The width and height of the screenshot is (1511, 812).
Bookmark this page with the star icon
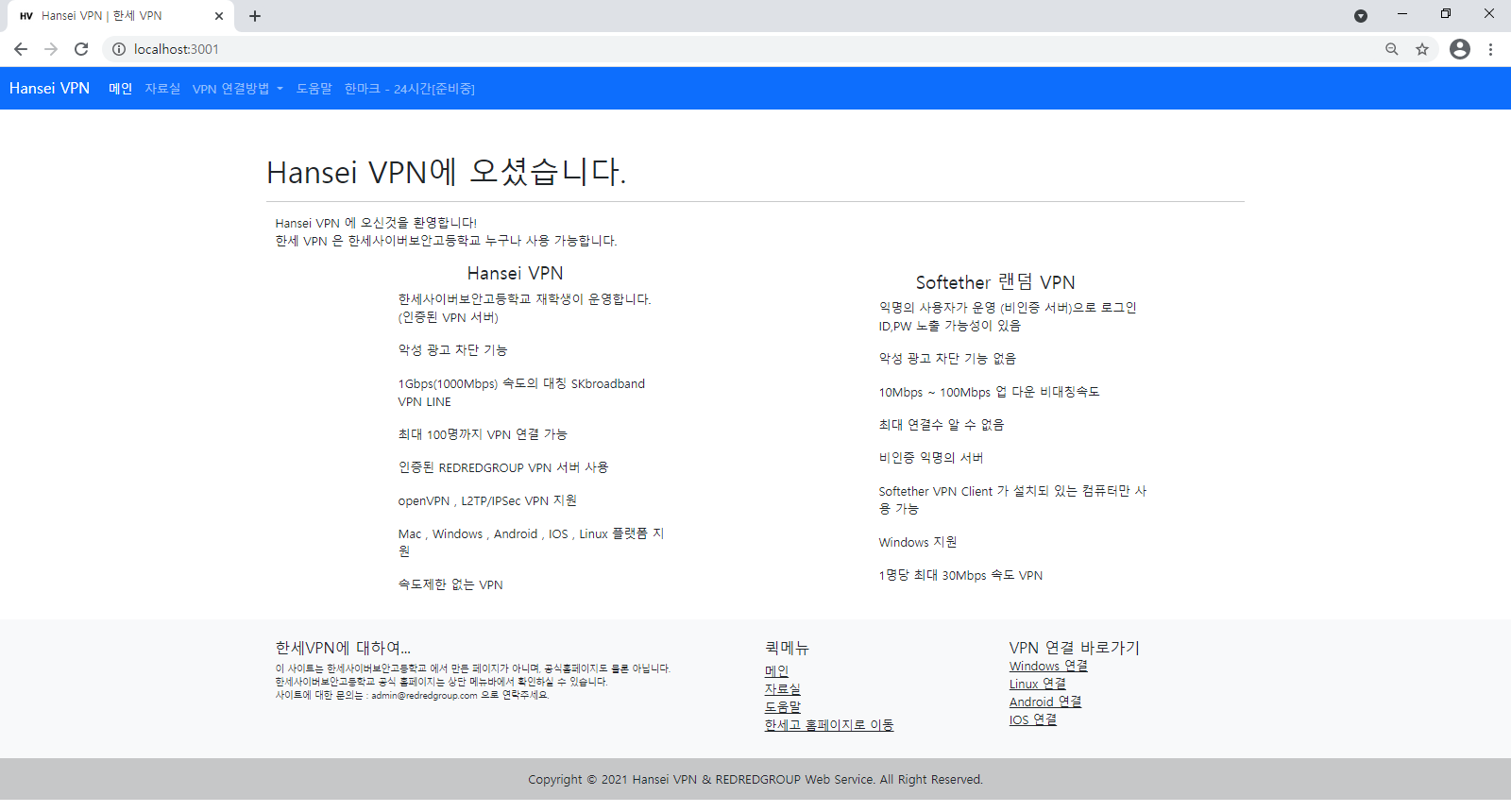click(1421, 49)
